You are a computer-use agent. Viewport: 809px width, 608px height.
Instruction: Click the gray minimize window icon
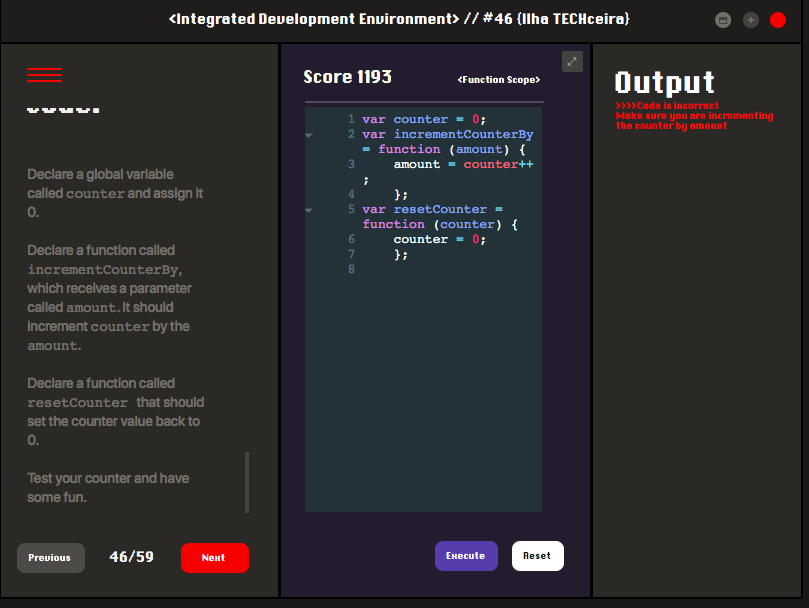[x=723, y=20]
